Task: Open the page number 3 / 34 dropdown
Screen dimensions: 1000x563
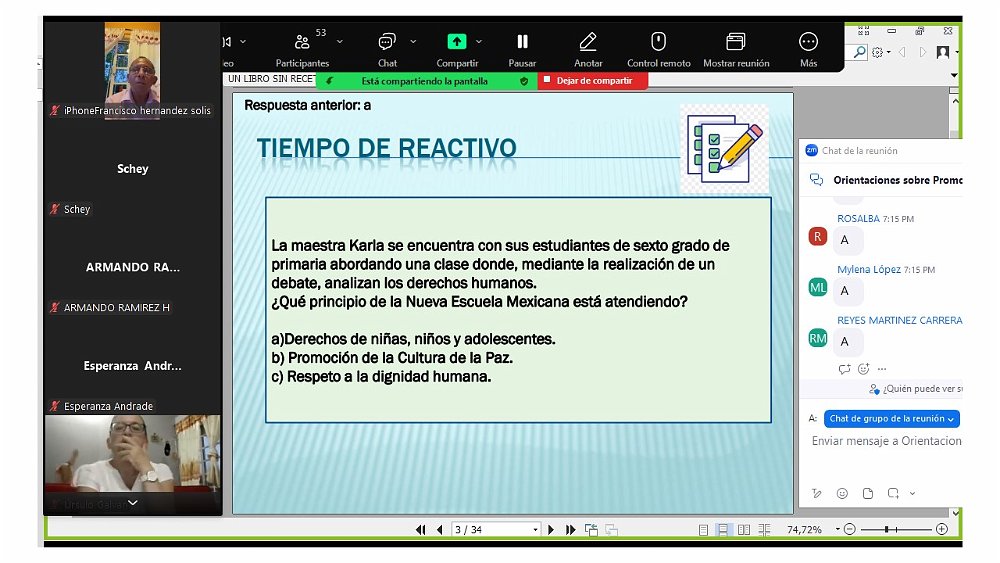Action: [535, 530]
